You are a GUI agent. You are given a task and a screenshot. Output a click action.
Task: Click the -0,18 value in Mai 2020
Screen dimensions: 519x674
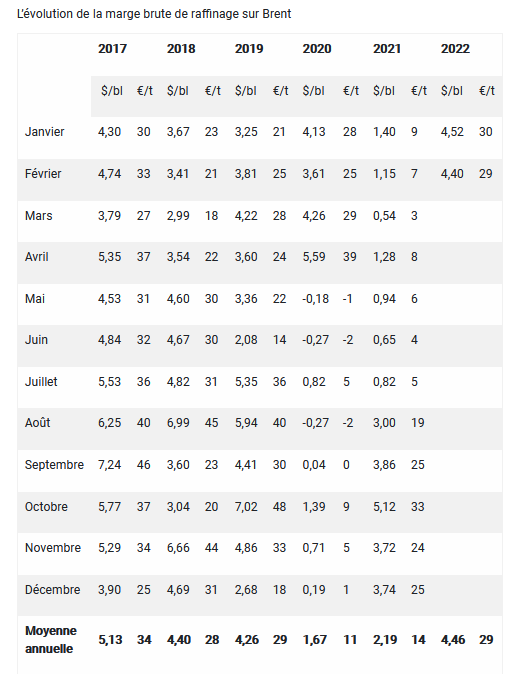coord(315,299)
